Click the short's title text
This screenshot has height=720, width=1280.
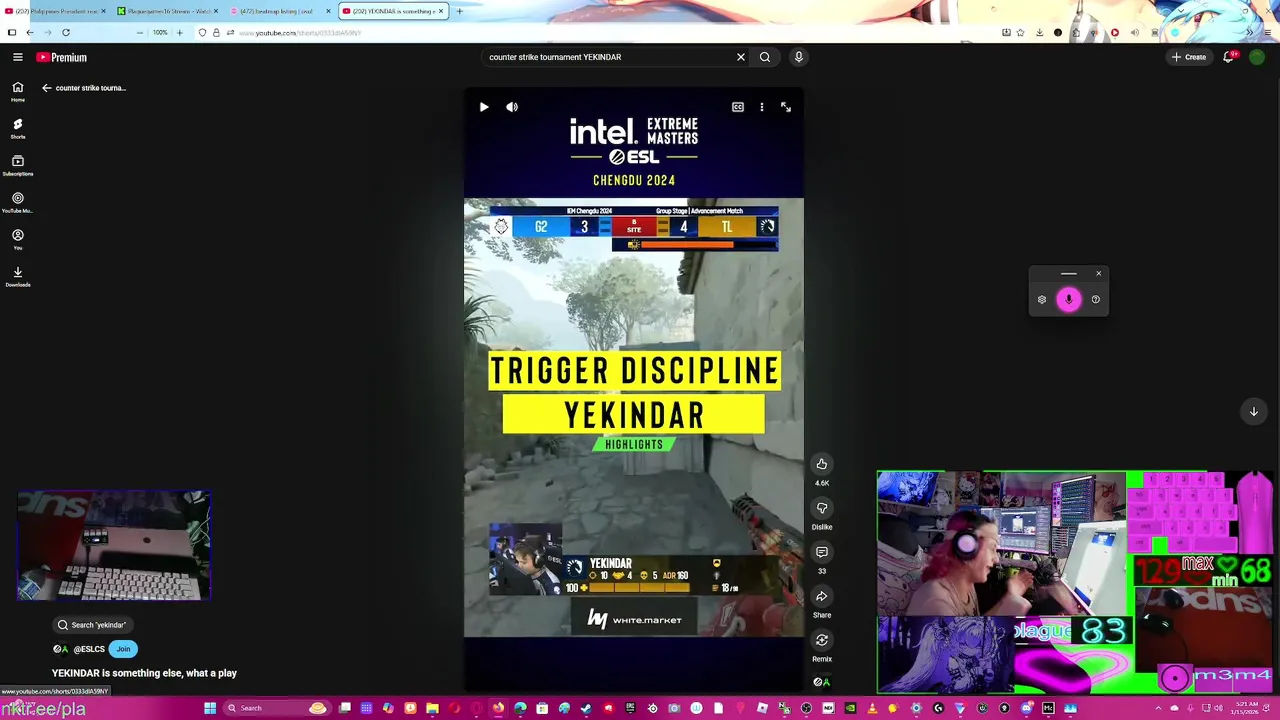[144, 673]
